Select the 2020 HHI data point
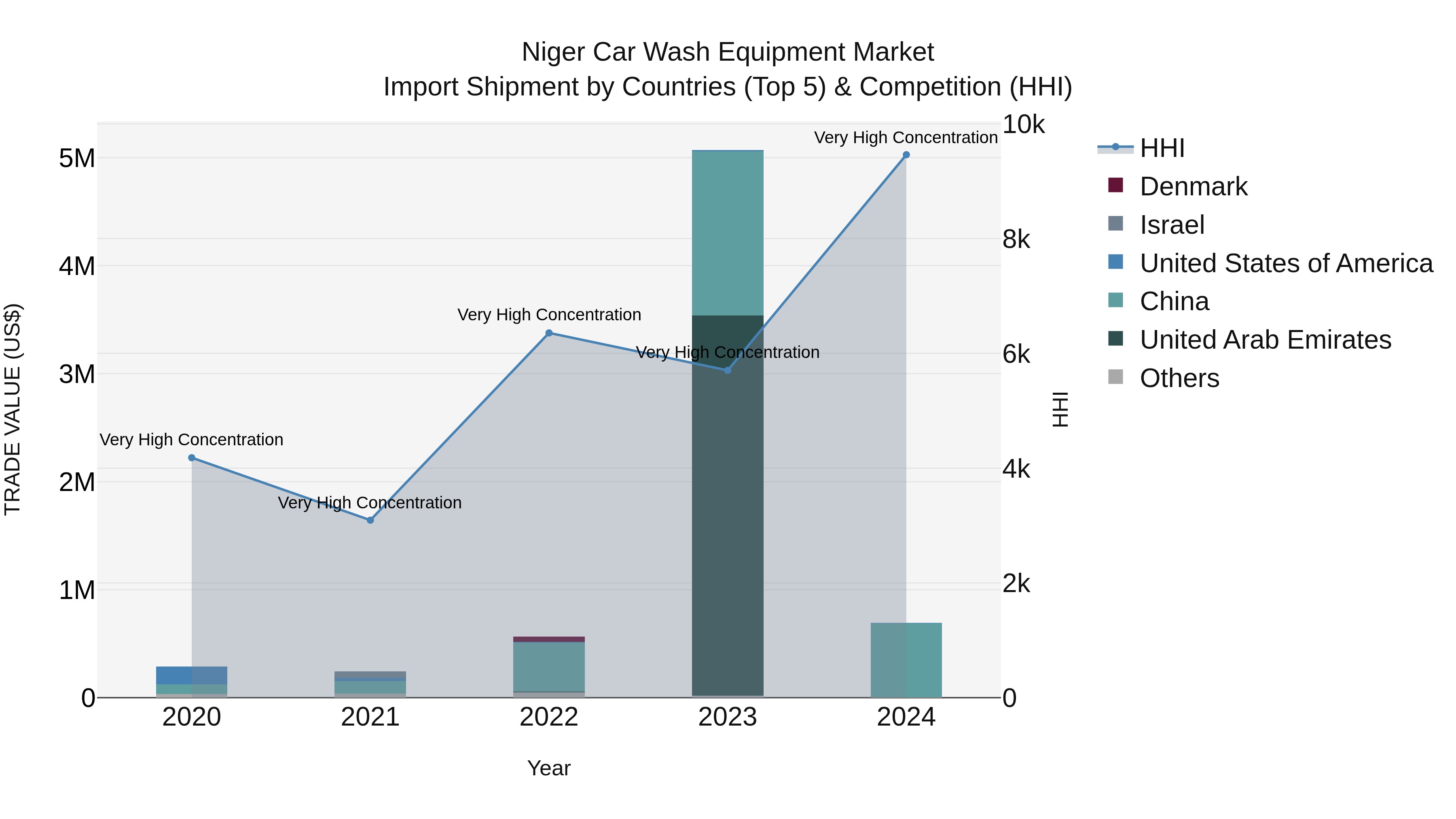The image size is (1456, 819). tap(192, 458)
